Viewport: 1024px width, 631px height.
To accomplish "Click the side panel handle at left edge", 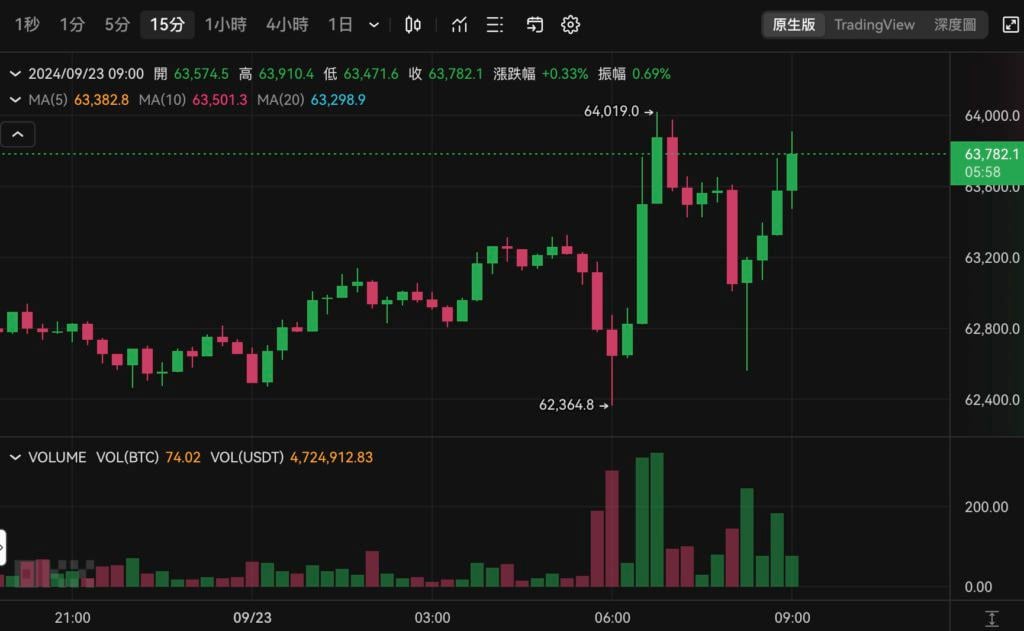I will pos(3,547).
